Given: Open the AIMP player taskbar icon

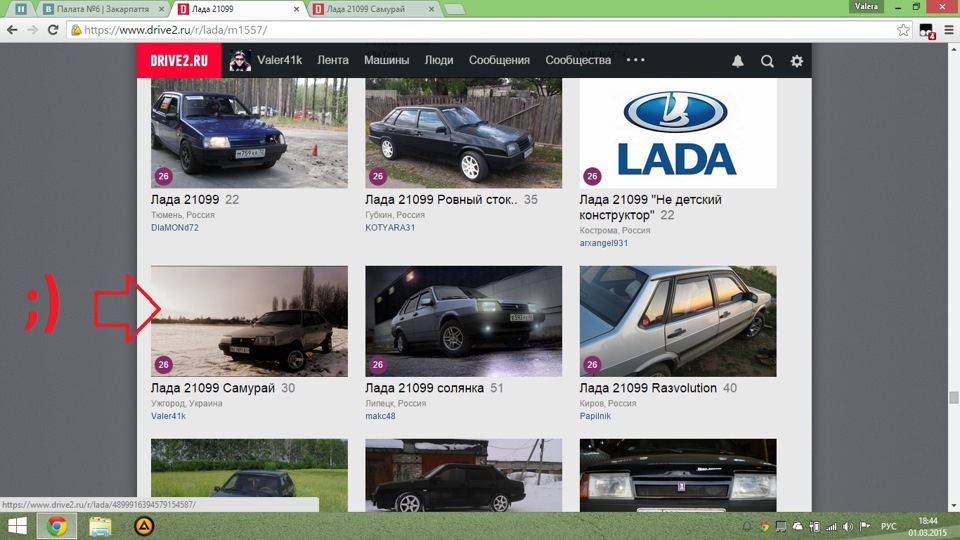Looking at the screenshot, I should (x=144, y=526).
